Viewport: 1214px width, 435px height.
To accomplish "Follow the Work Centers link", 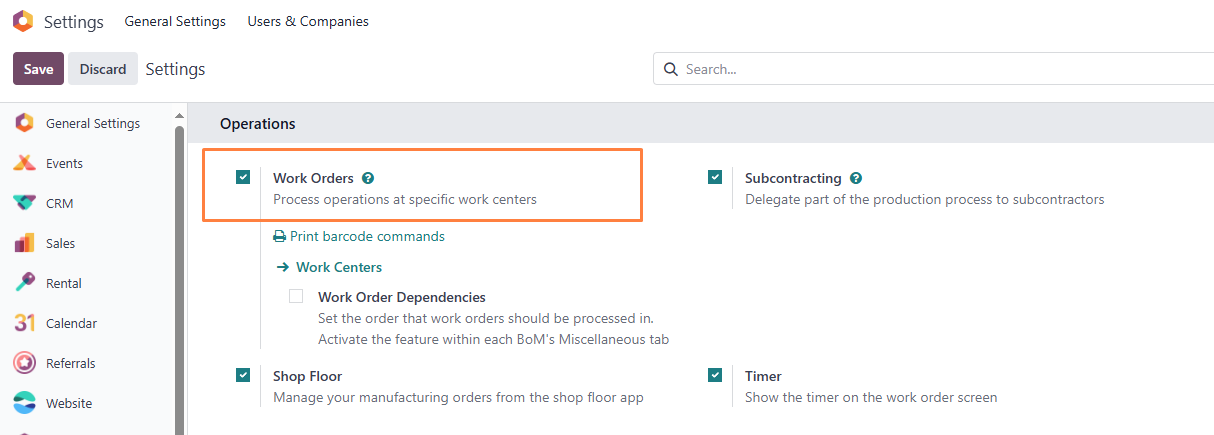I will pyautogui.click(x=338, y=267).
